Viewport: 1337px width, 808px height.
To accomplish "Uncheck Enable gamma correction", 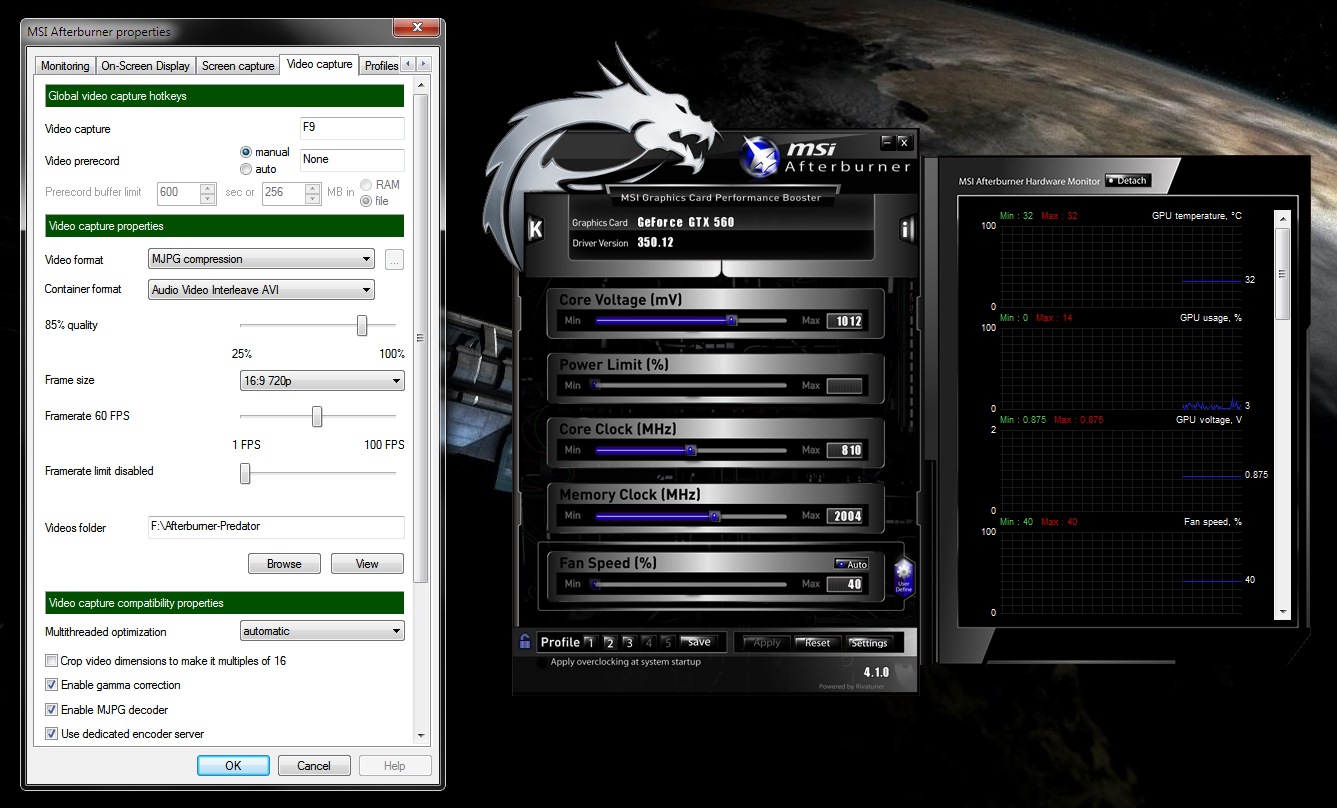I will click(52, 685).
